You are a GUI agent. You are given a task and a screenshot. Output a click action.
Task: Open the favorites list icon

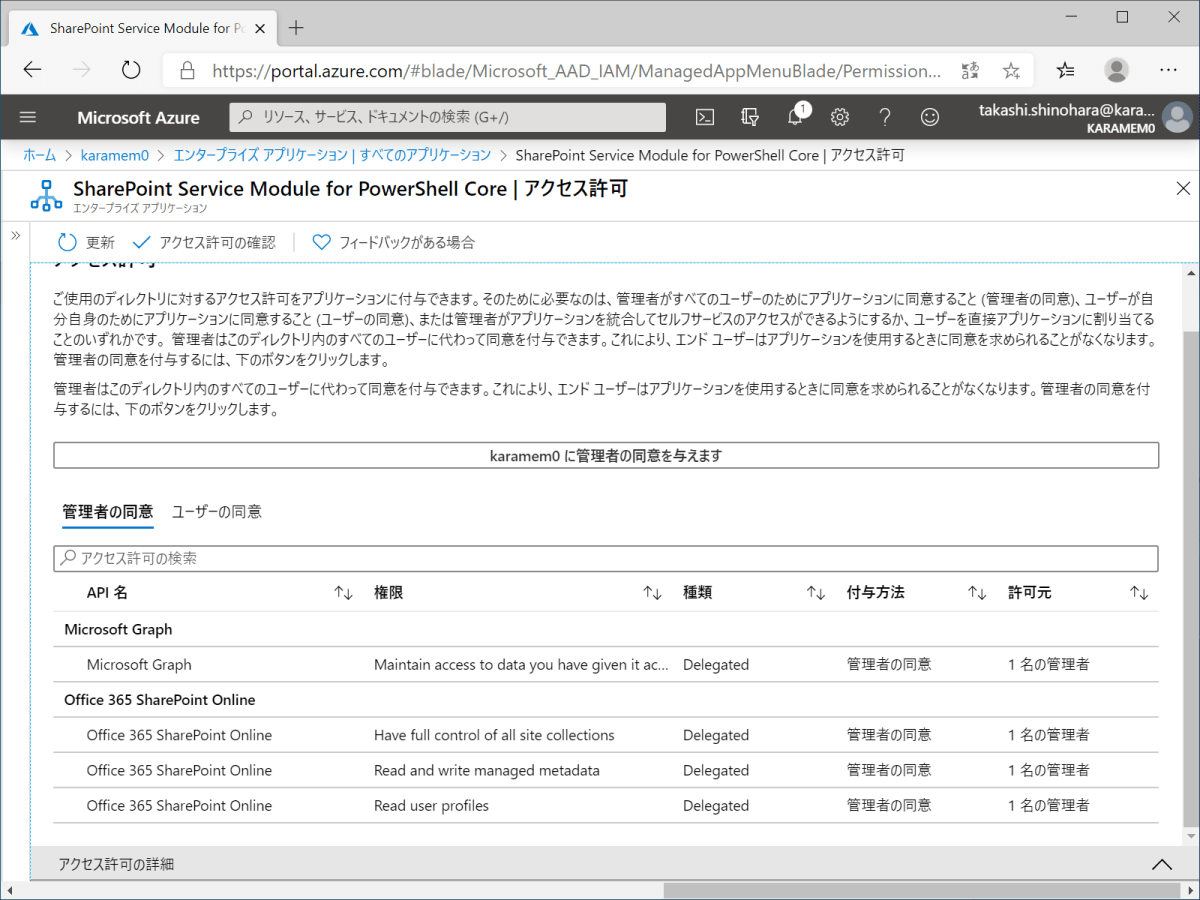1066,70
